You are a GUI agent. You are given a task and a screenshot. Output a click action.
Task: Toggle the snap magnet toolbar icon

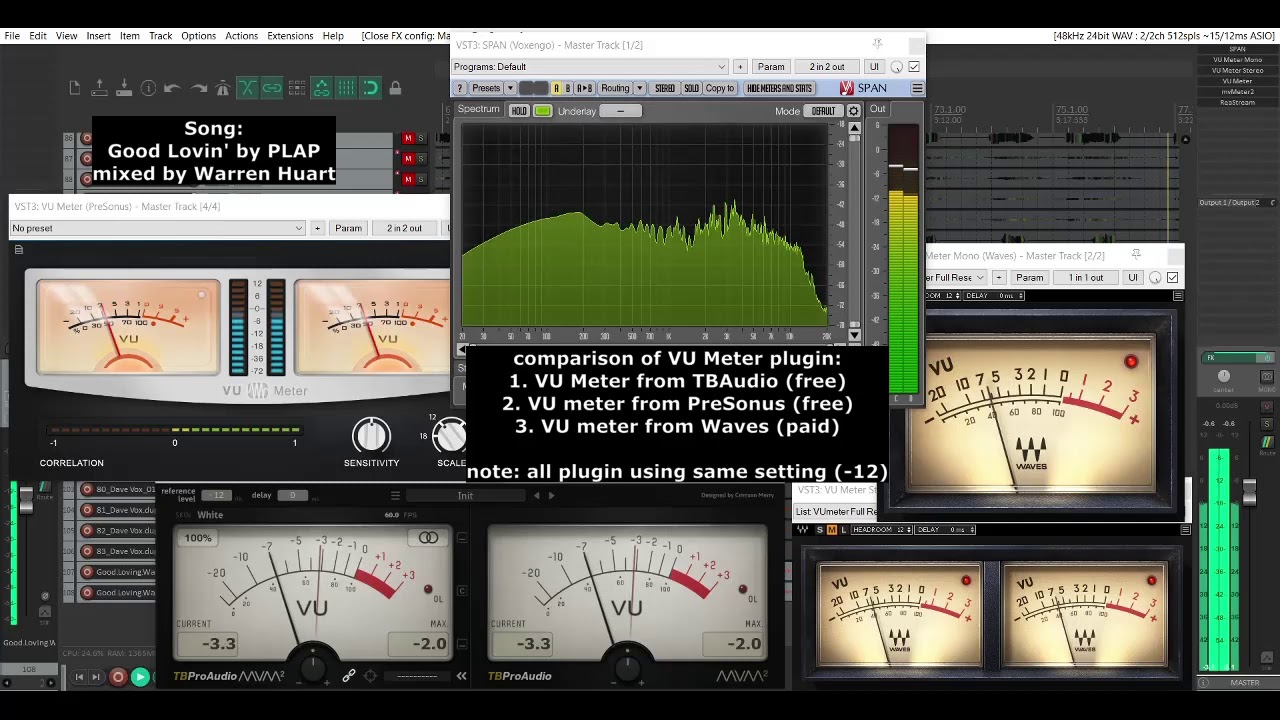pos(370,88)
